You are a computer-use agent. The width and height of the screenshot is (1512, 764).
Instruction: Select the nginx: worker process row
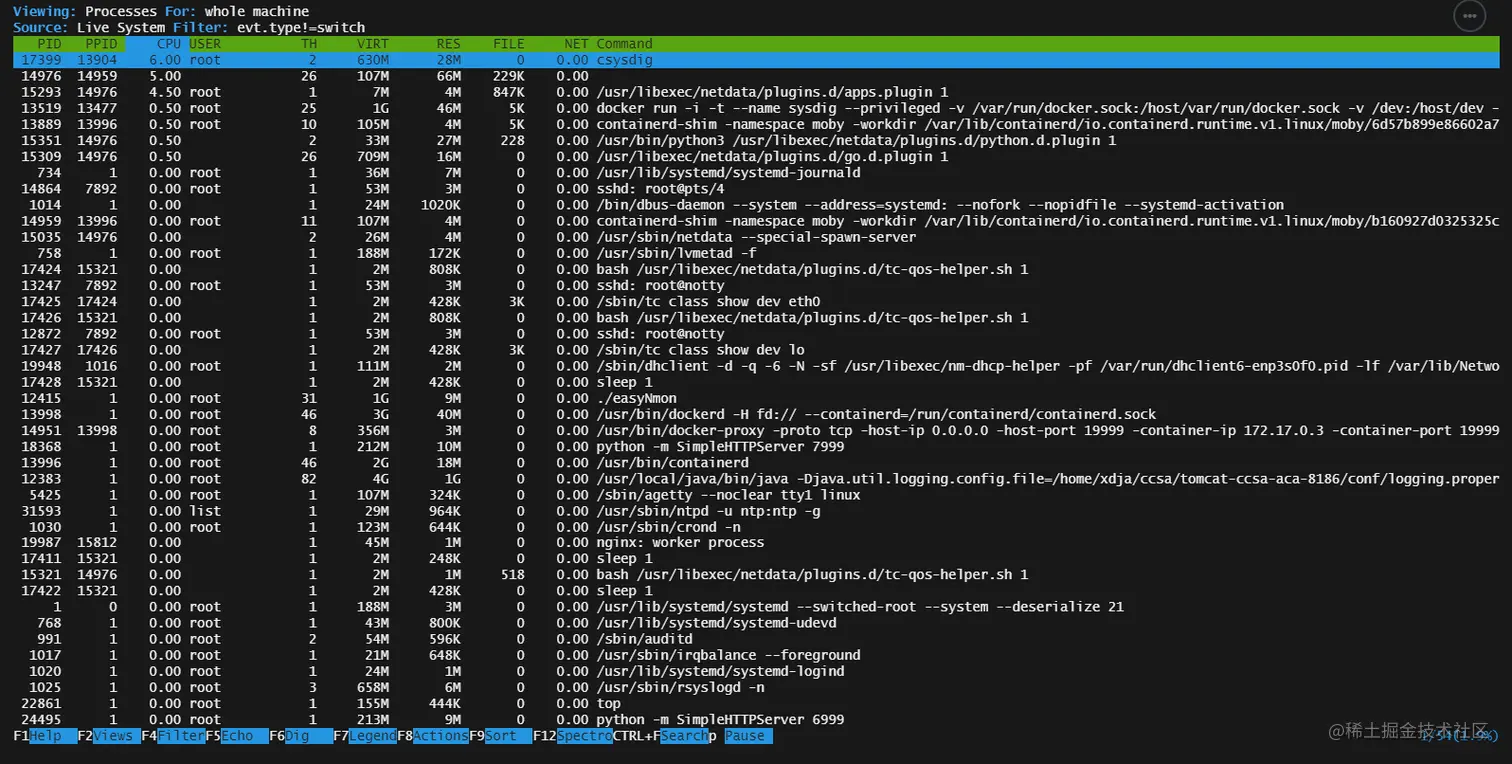(x=756, y=542)
